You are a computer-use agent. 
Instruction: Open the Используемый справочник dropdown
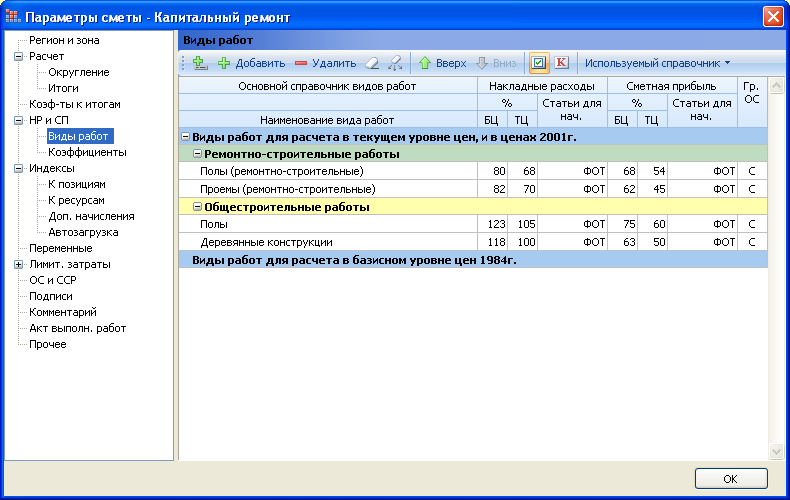click(x=657, y=63)
